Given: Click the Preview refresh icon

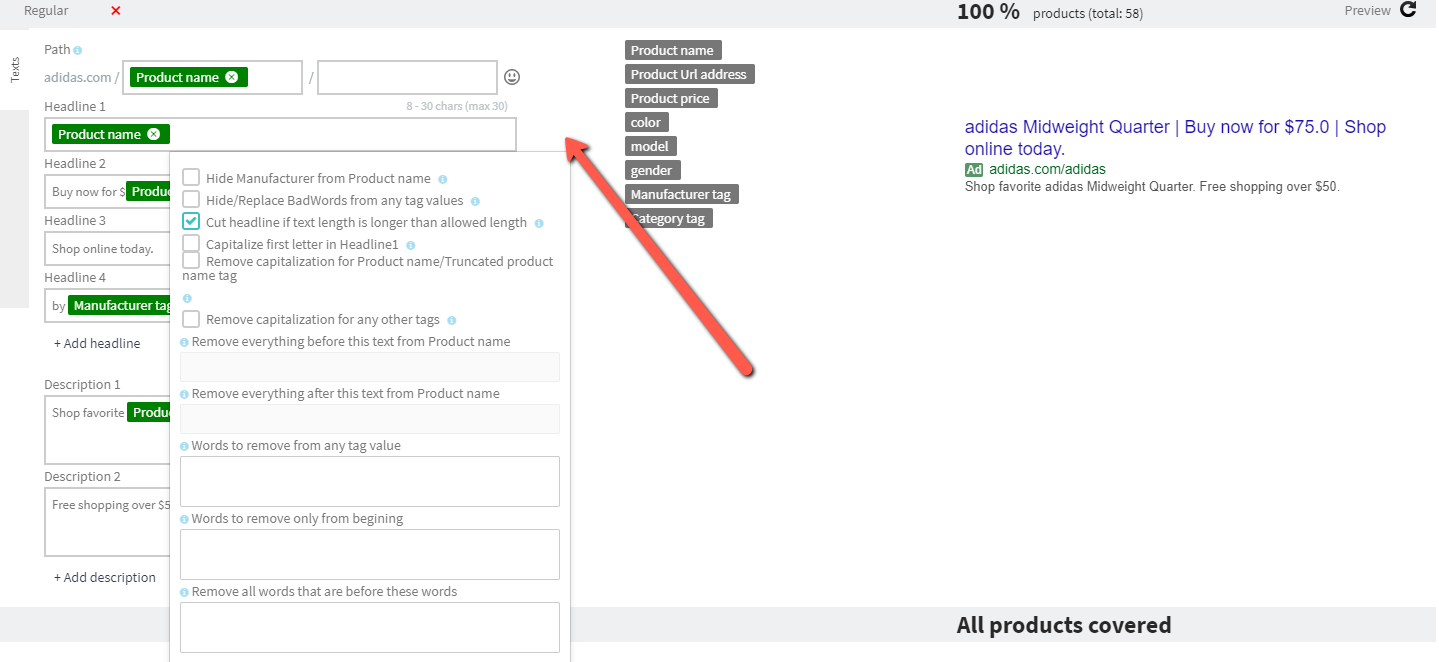Looking at the screenshot, I should [x=1408, y=10].
